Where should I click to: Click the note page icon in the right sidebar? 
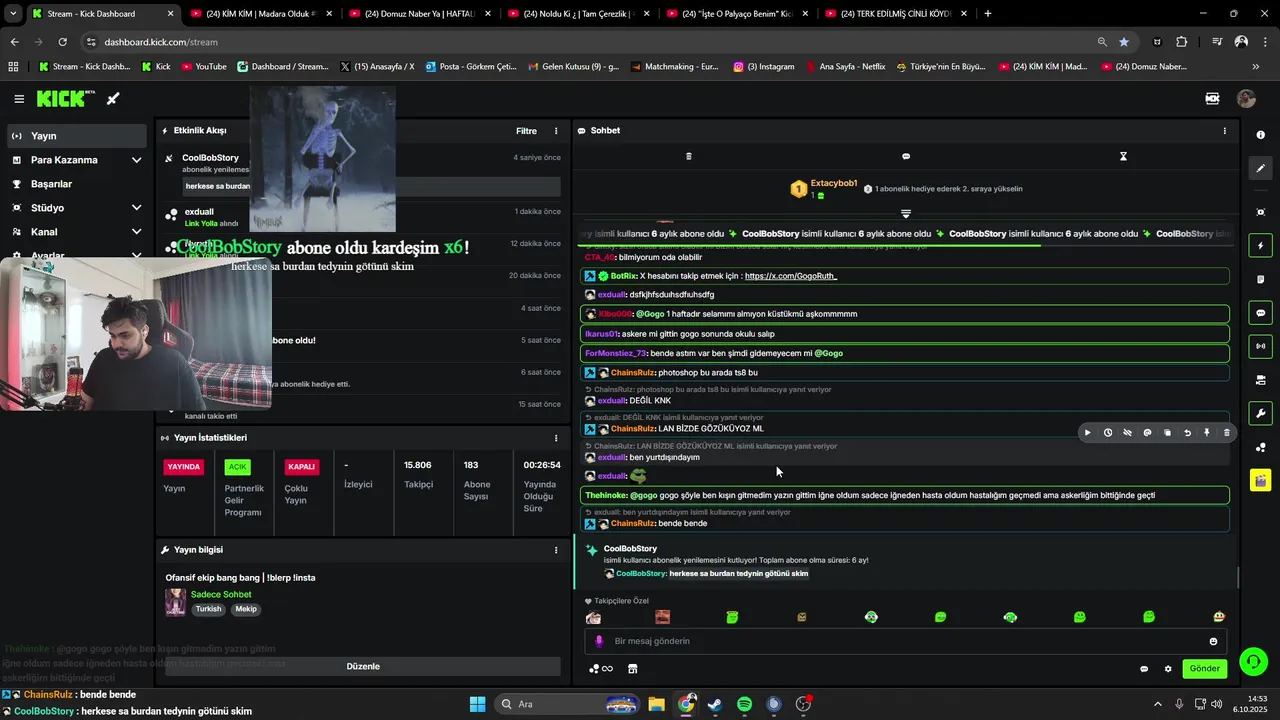[1260, 279]
